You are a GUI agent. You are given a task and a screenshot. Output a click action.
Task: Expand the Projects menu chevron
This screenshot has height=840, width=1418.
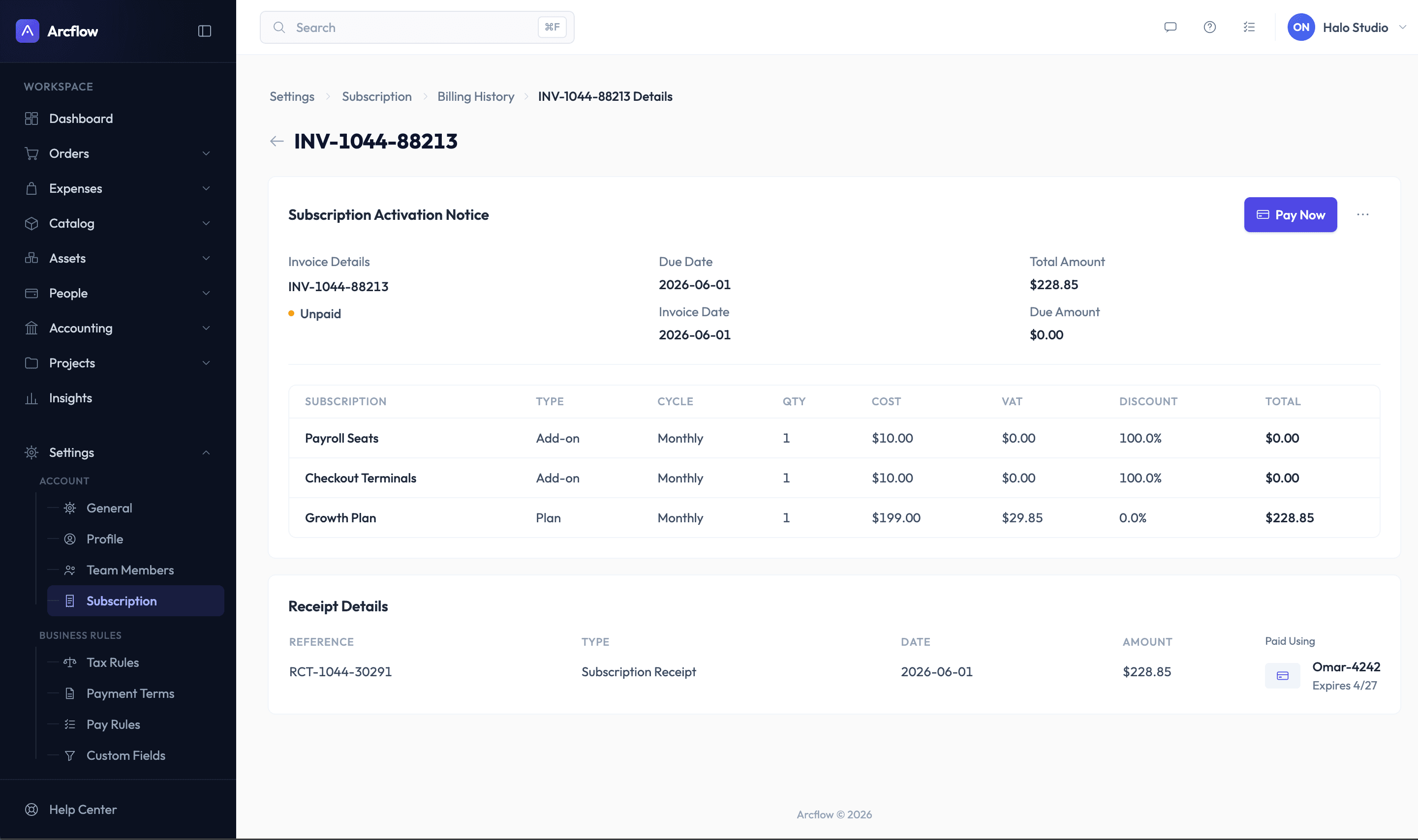coord(206,363)
